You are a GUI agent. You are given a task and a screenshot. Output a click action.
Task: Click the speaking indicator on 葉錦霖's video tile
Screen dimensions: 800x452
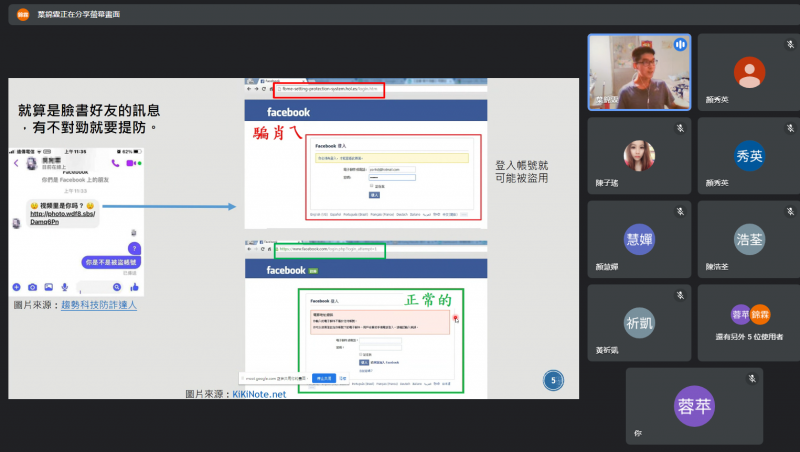click(x=680, y=45)
